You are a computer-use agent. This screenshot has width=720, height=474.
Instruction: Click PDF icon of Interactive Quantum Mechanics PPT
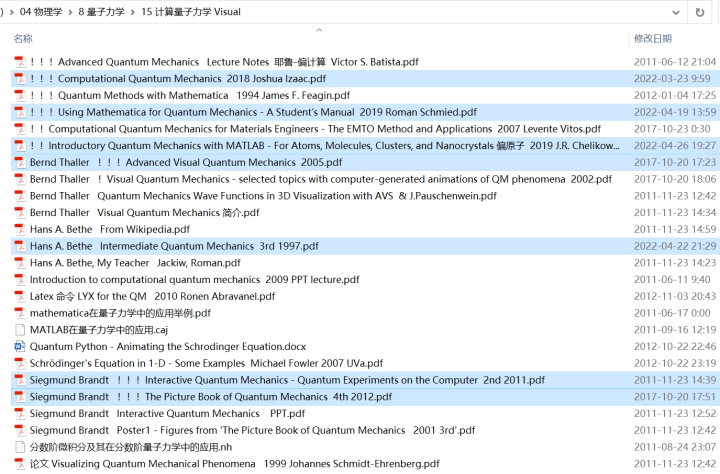point(20,413)
